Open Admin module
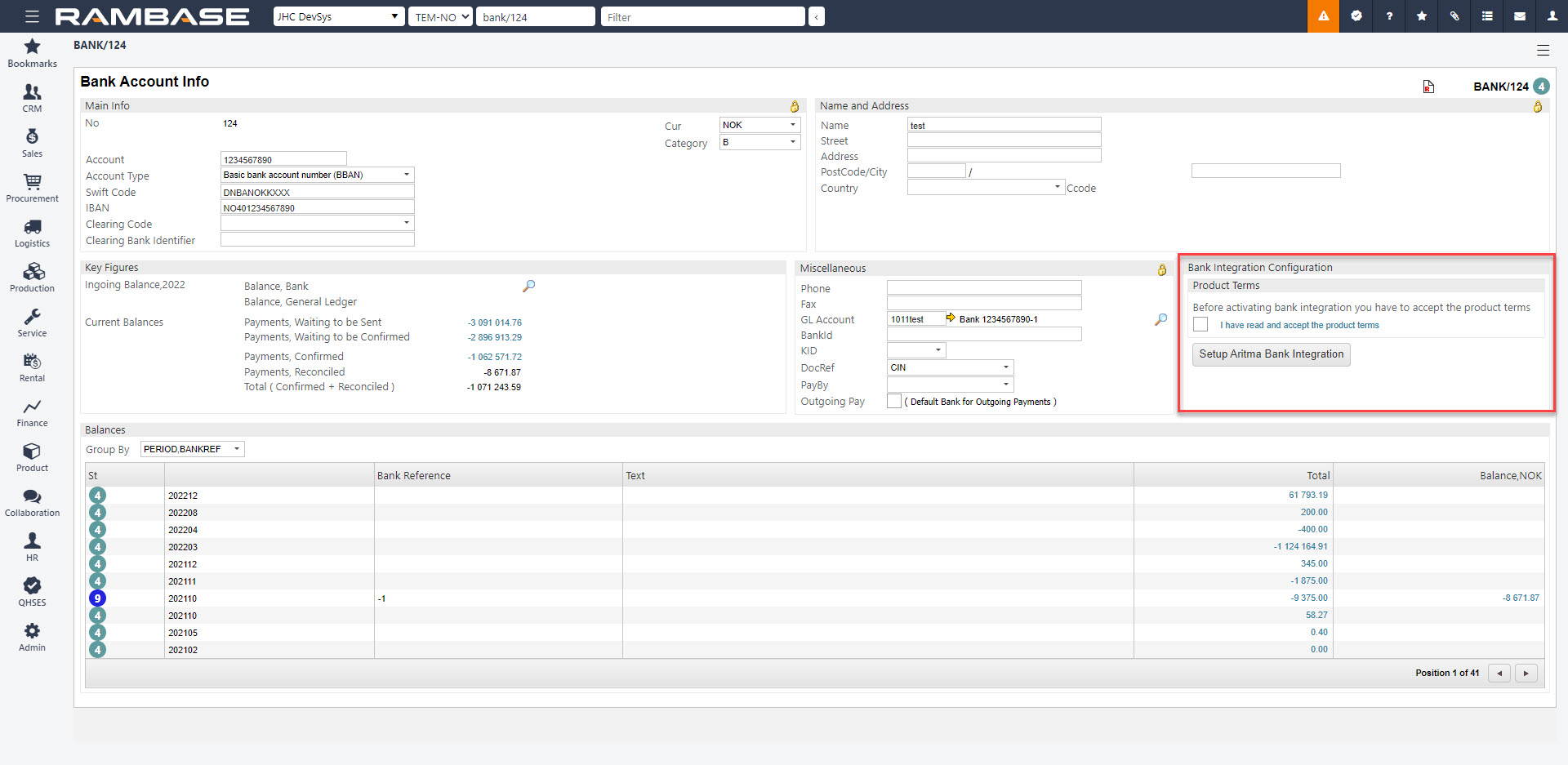The image size is (1568, 765). tap(32, 637)
